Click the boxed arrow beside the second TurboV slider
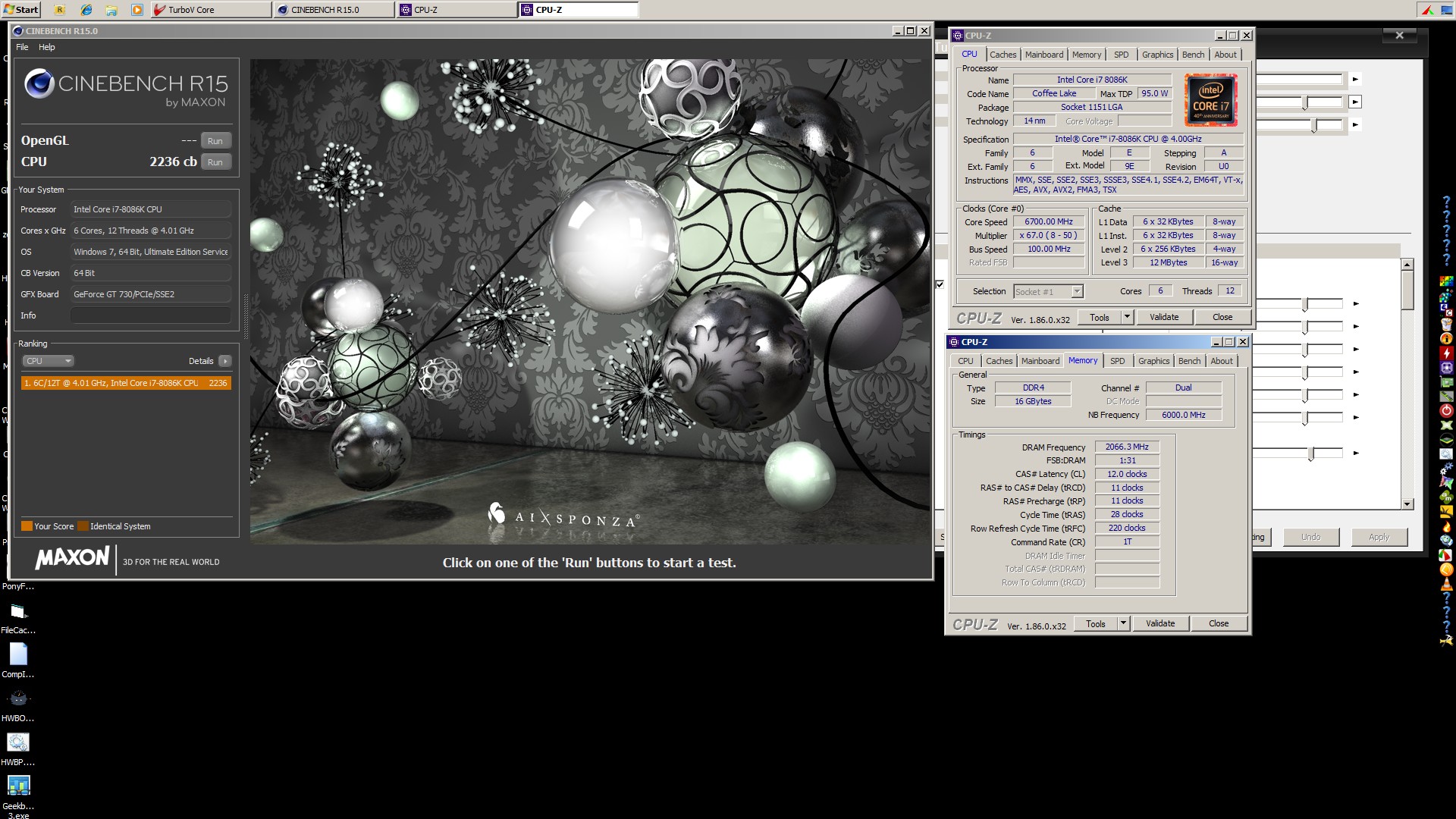 [x=1355, y=102]
